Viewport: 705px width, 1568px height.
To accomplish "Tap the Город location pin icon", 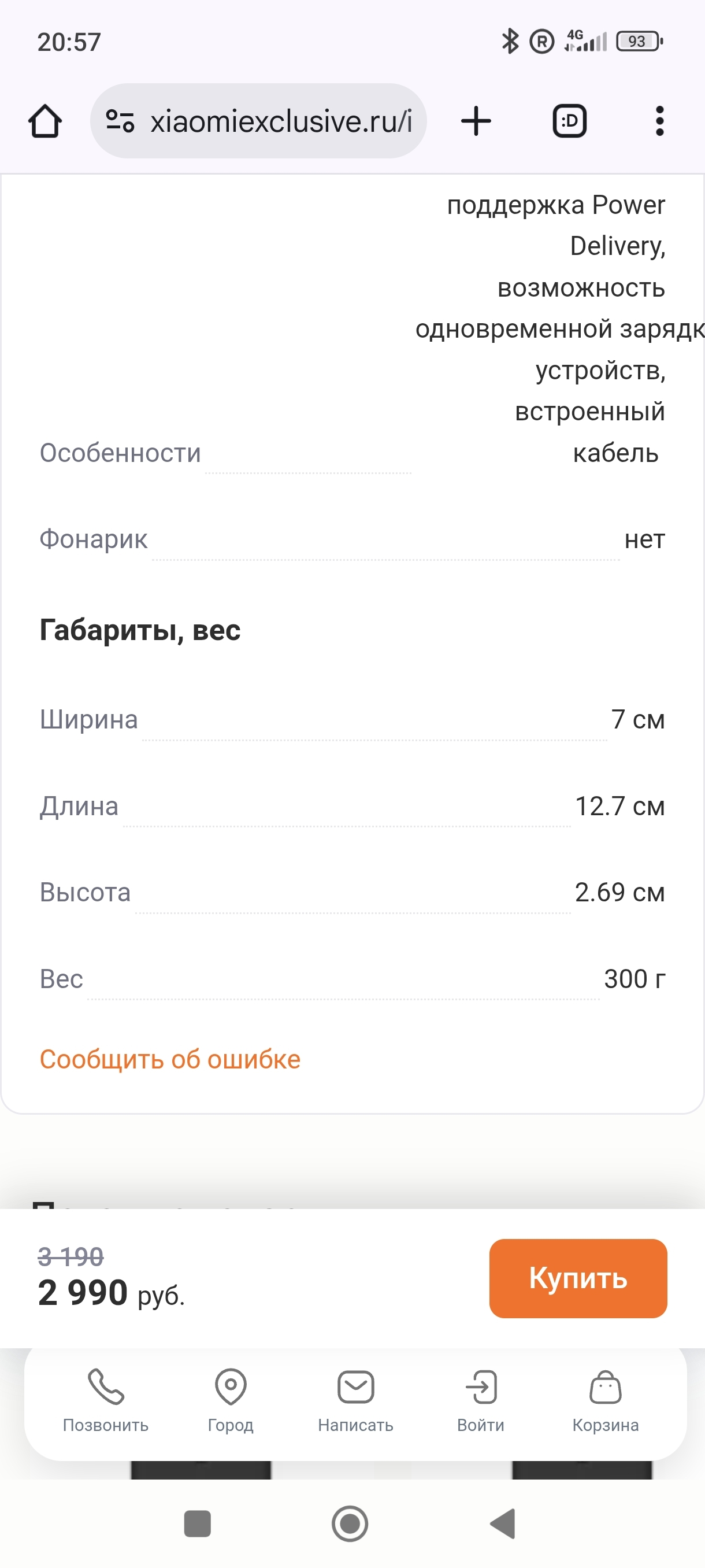I will click(x=231, y=1387).
